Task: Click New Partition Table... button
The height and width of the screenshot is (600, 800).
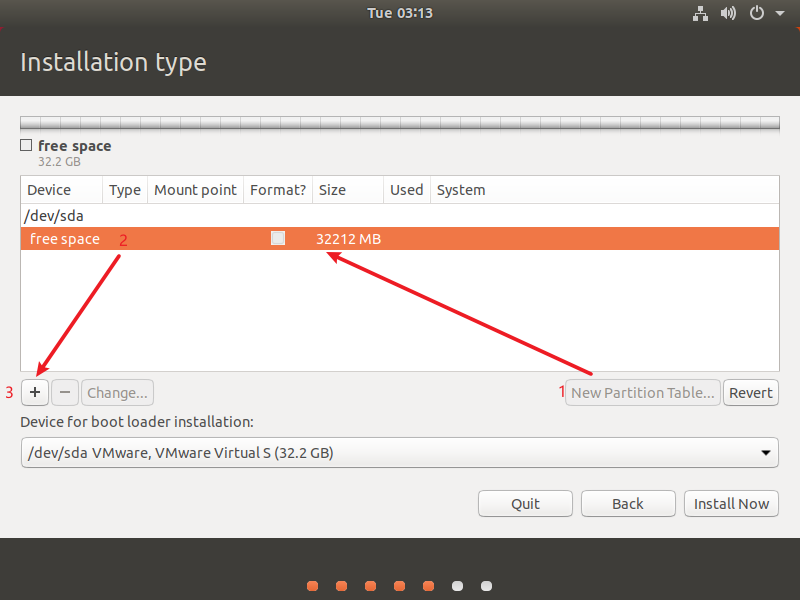Action: (642, 392)
